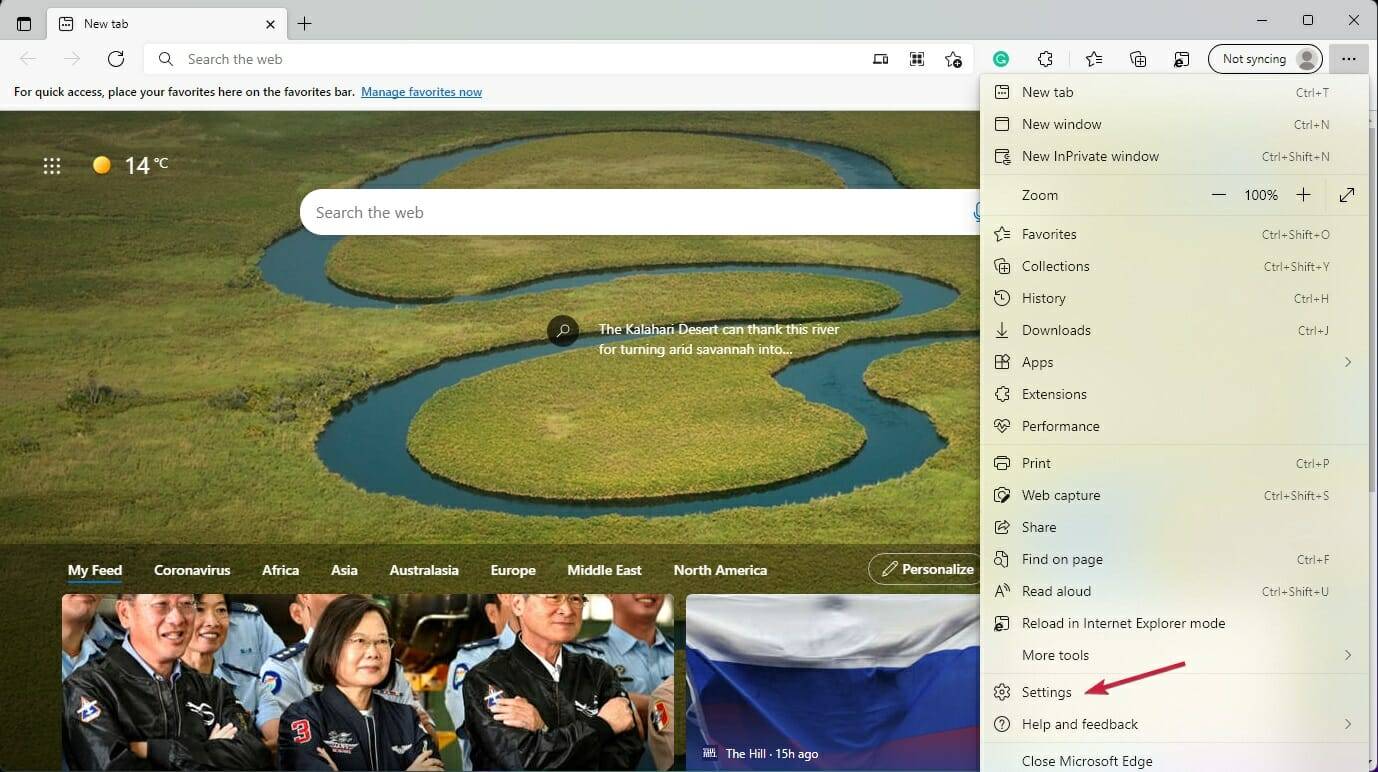Screen dimensions: 1378x772
Task: Open the app launcher grid on the new tab page
Action: point(52,165)
